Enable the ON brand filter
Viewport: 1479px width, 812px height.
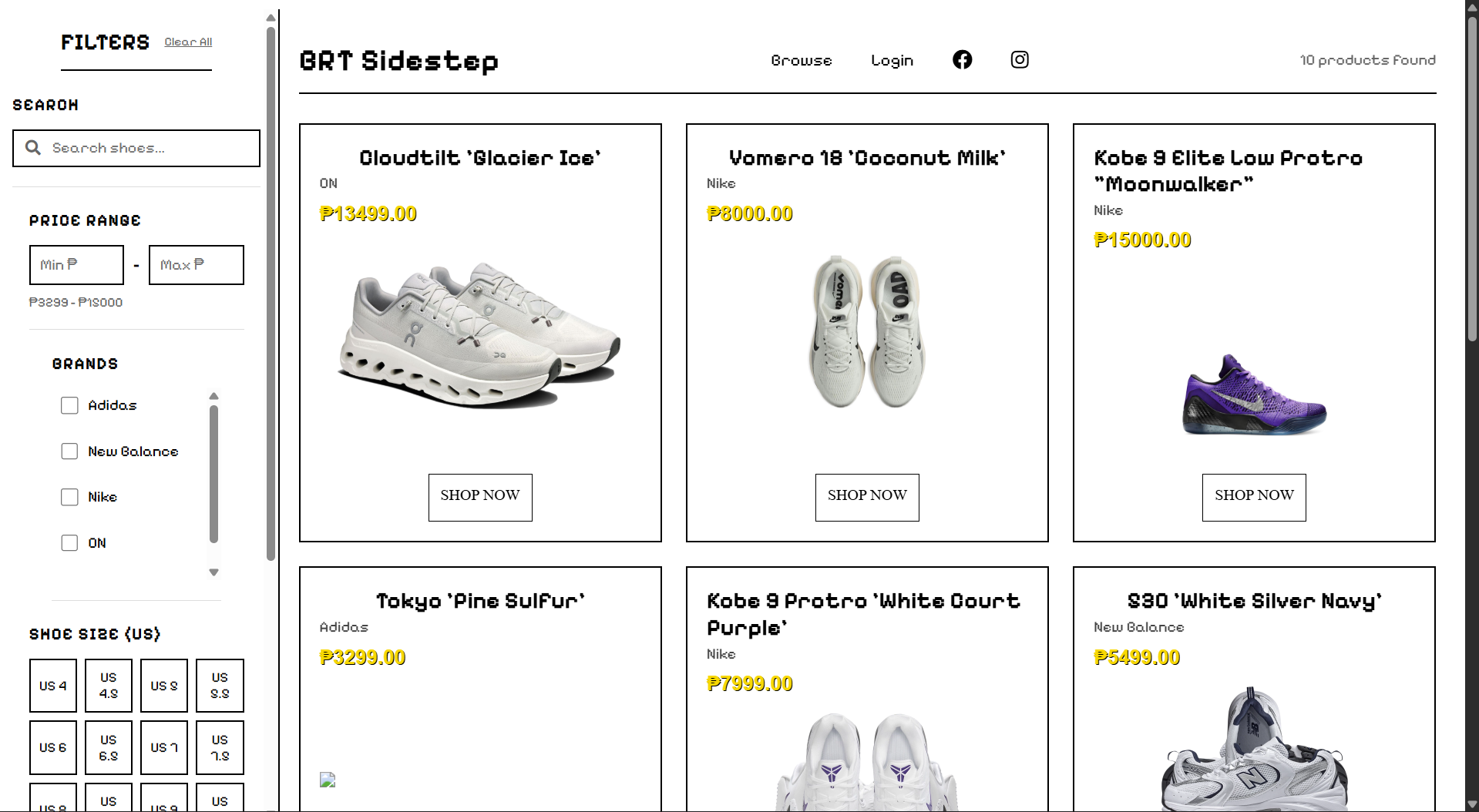(x=69, y=542)
